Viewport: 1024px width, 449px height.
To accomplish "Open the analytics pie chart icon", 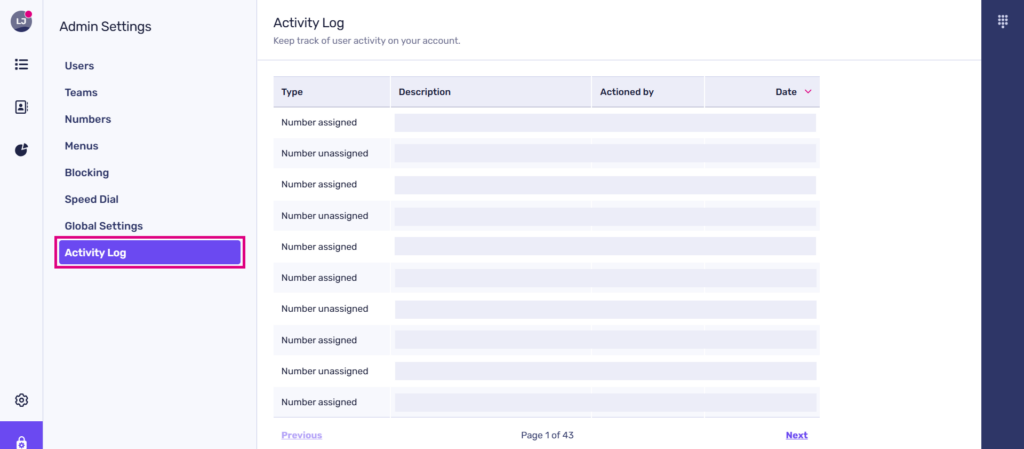I will (x=21, y=150).
